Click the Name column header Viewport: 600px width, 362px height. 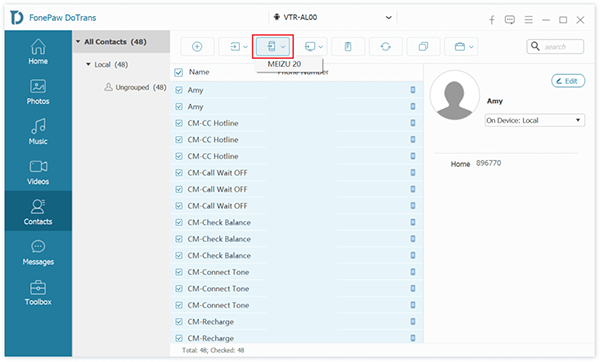point(199,72)
